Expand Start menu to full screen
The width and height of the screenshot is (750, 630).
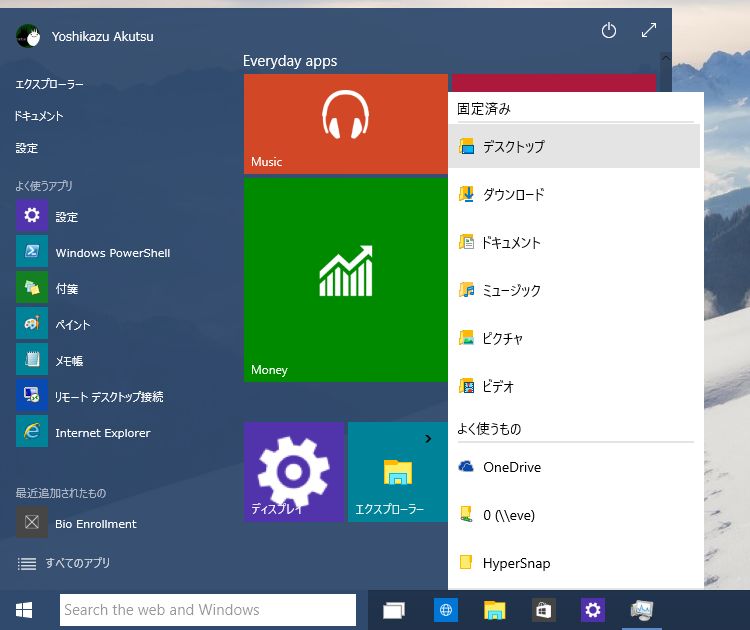[x=649, y=30]
